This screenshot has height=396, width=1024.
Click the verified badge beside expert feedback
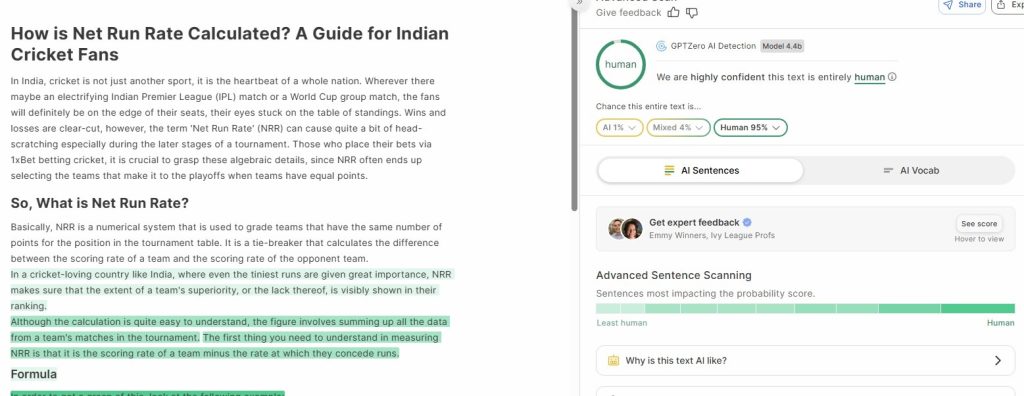pyautogui.click(x=747, y=222)
